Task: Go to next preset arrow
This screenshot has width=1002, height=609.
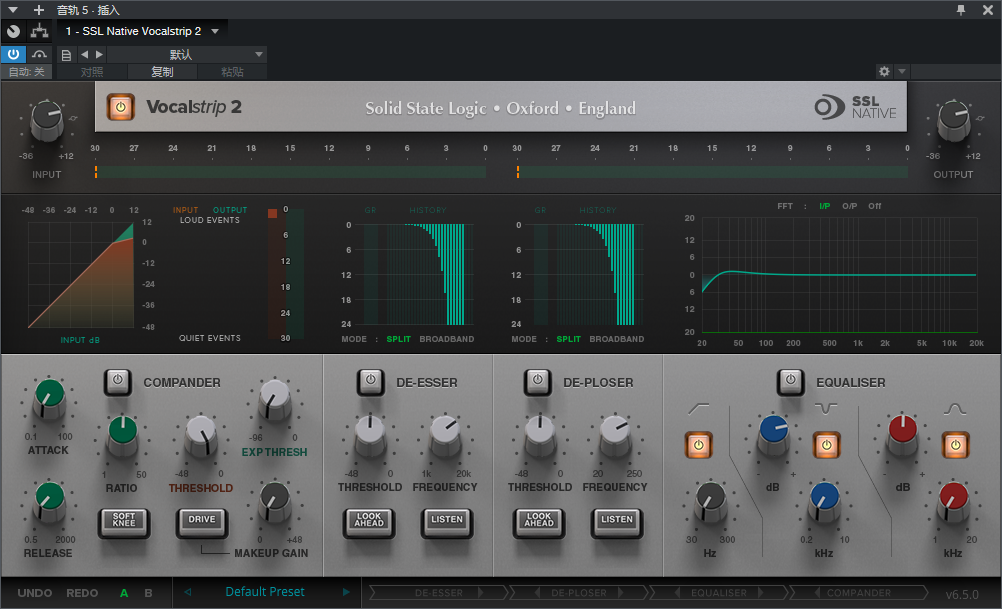Action: [346, 592]
